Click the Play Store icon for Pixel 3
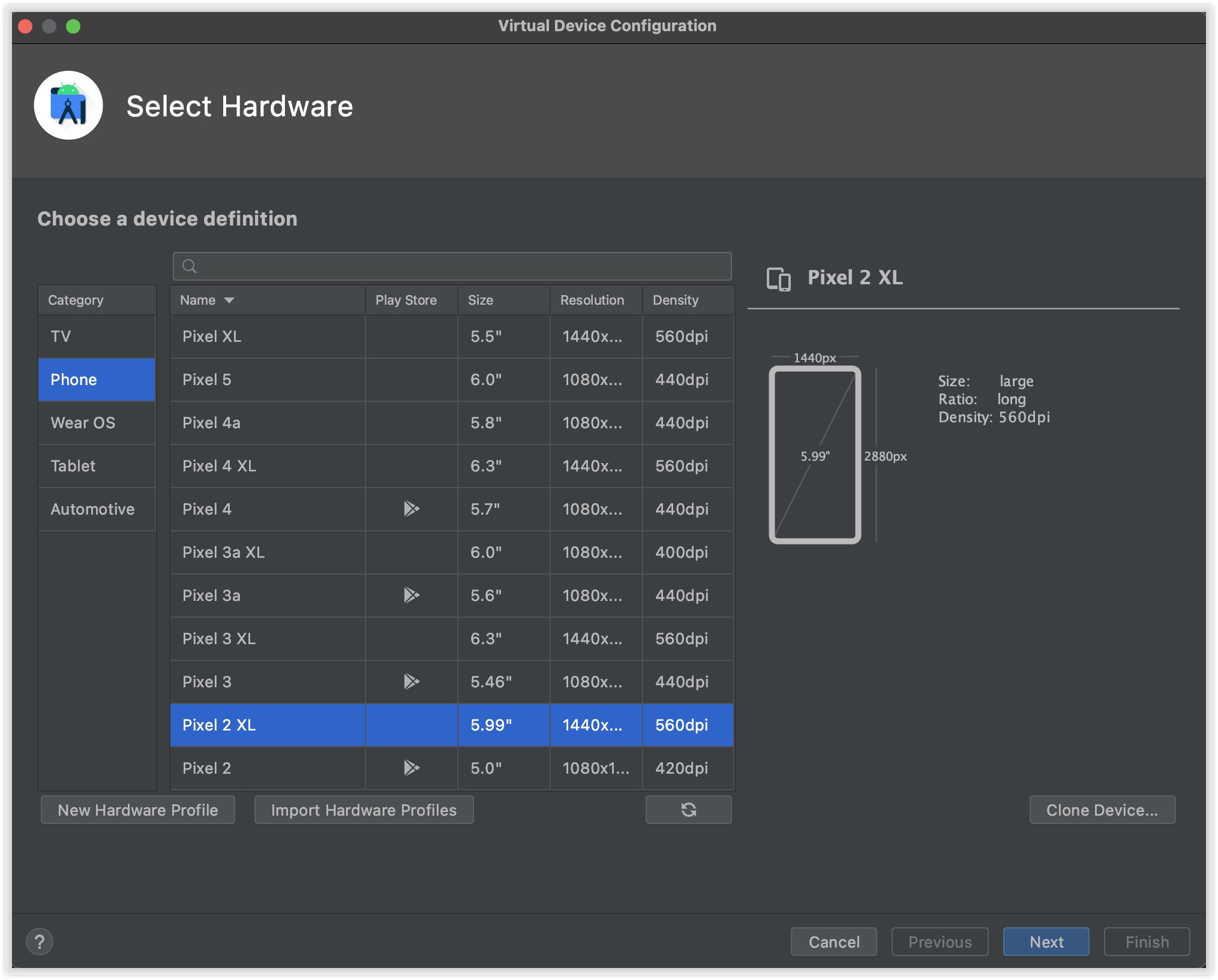 coord(411,681)
